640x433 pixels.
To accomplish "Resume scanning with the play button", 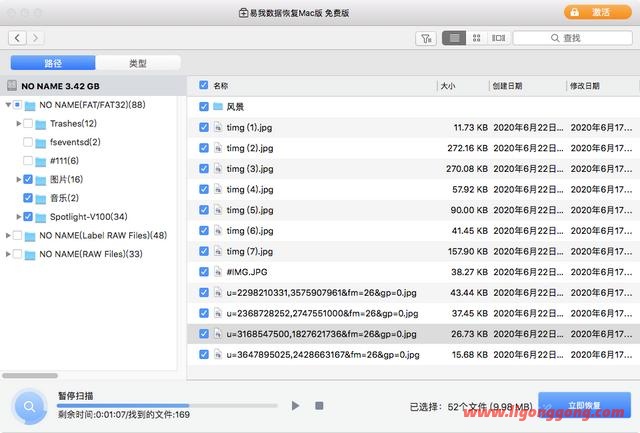I will point(295,406).
